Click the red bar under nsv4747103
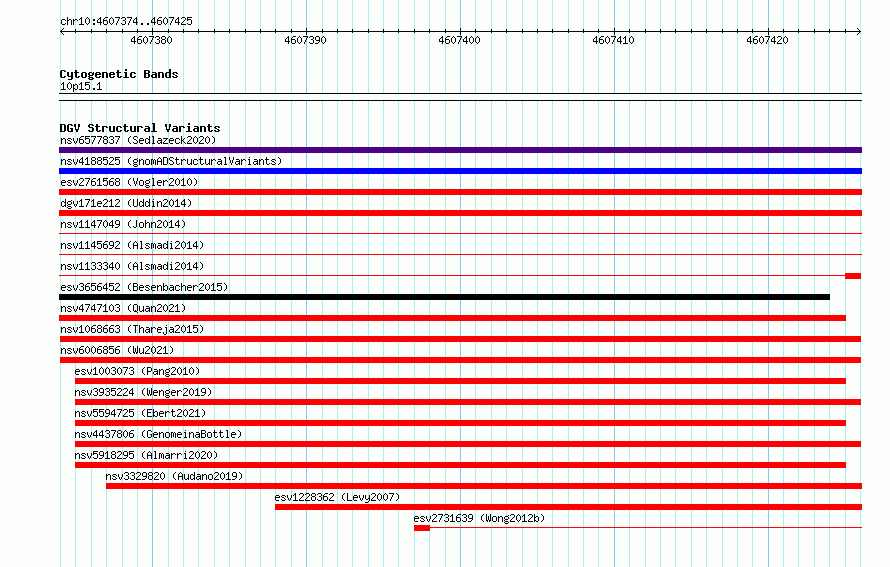890x567 pixels. click(x=452, y=318)
